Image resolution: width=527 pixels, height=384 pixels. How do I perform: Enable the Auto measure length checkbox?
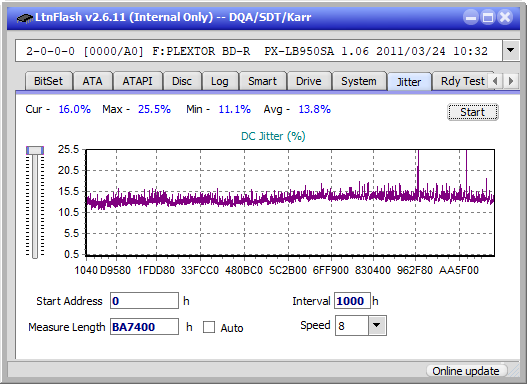[x=209, y=327]
